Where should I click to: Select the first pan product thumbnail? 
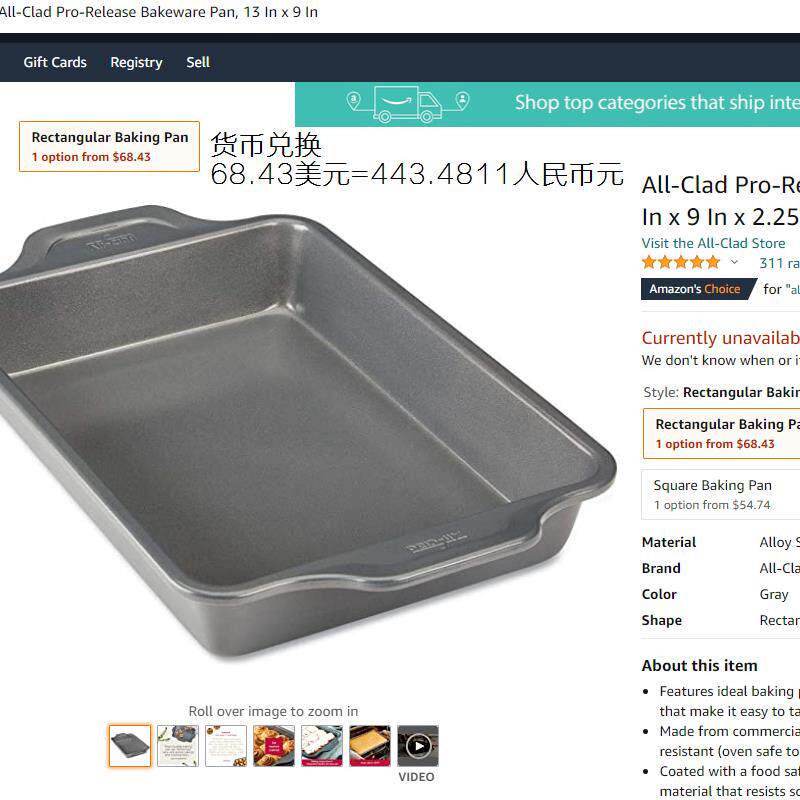tap(130, 746)
